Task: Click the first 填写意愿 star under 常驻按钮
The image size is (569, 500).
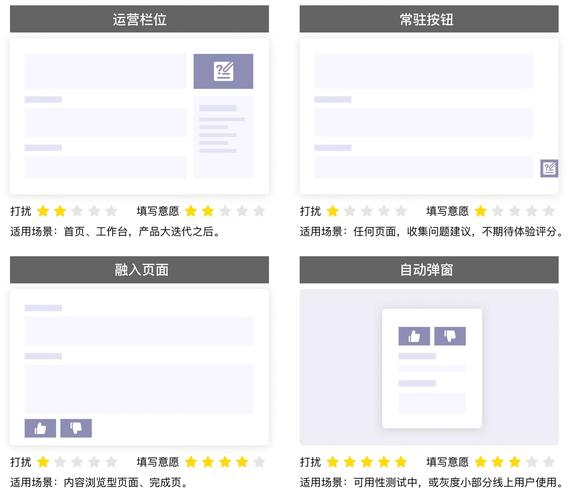Action: (x=480, y=211)
